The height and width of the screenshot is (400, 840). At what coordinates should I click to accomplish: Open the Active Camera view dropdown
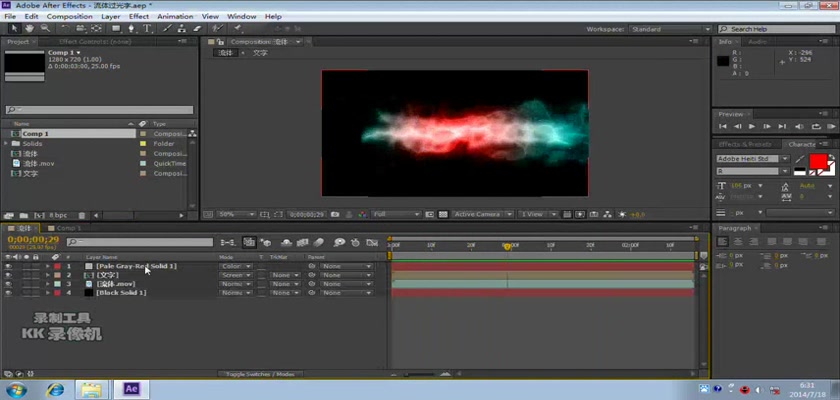pyautogui.click(x=482, y=214)
